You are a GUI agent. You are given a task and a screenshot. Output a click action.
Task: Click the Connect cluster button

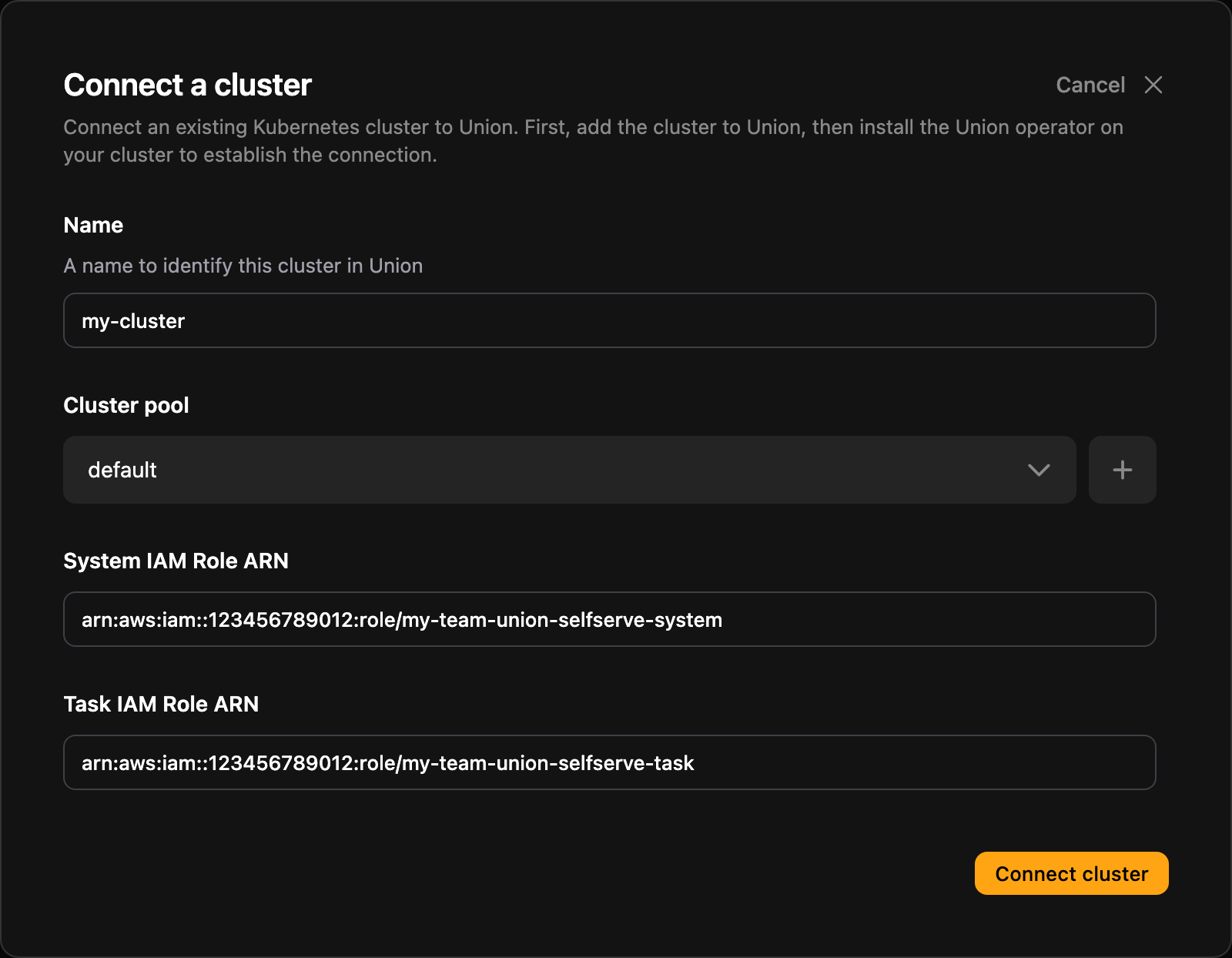[x=1071, y=873]
